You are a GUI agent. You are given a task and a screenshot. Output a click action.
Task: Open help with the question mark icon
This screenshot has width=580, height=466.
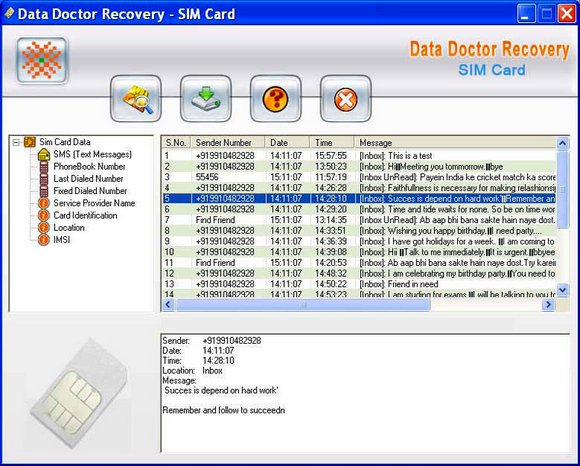coord(276,99)
